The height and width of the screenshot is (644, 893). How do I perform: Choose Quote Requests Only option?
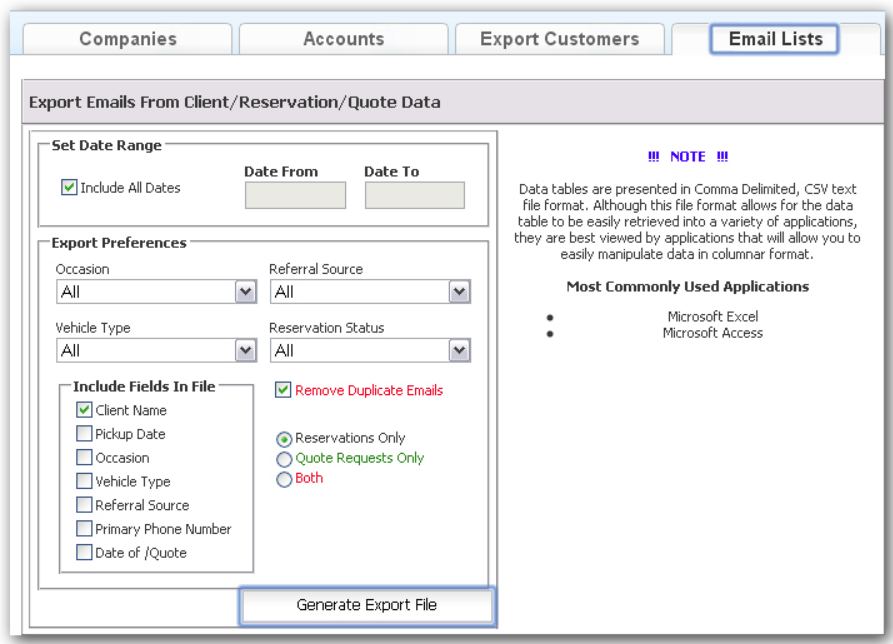click(284, 459)
